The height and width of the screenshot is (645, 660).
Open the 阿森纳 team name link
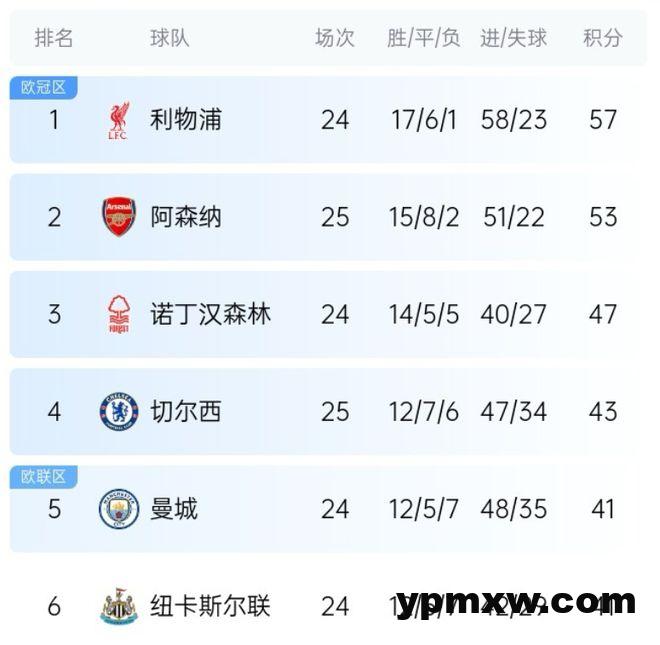pyautogui.click(x=186, y=217)
